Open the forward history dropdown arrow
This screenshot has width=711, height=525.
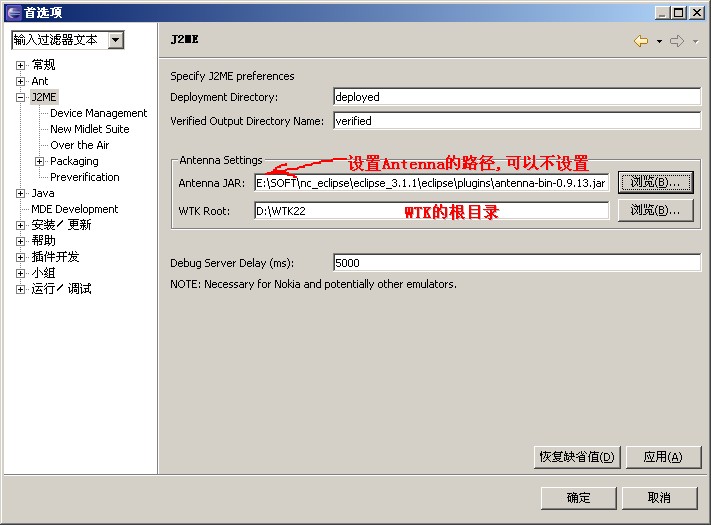click(695, 42)
